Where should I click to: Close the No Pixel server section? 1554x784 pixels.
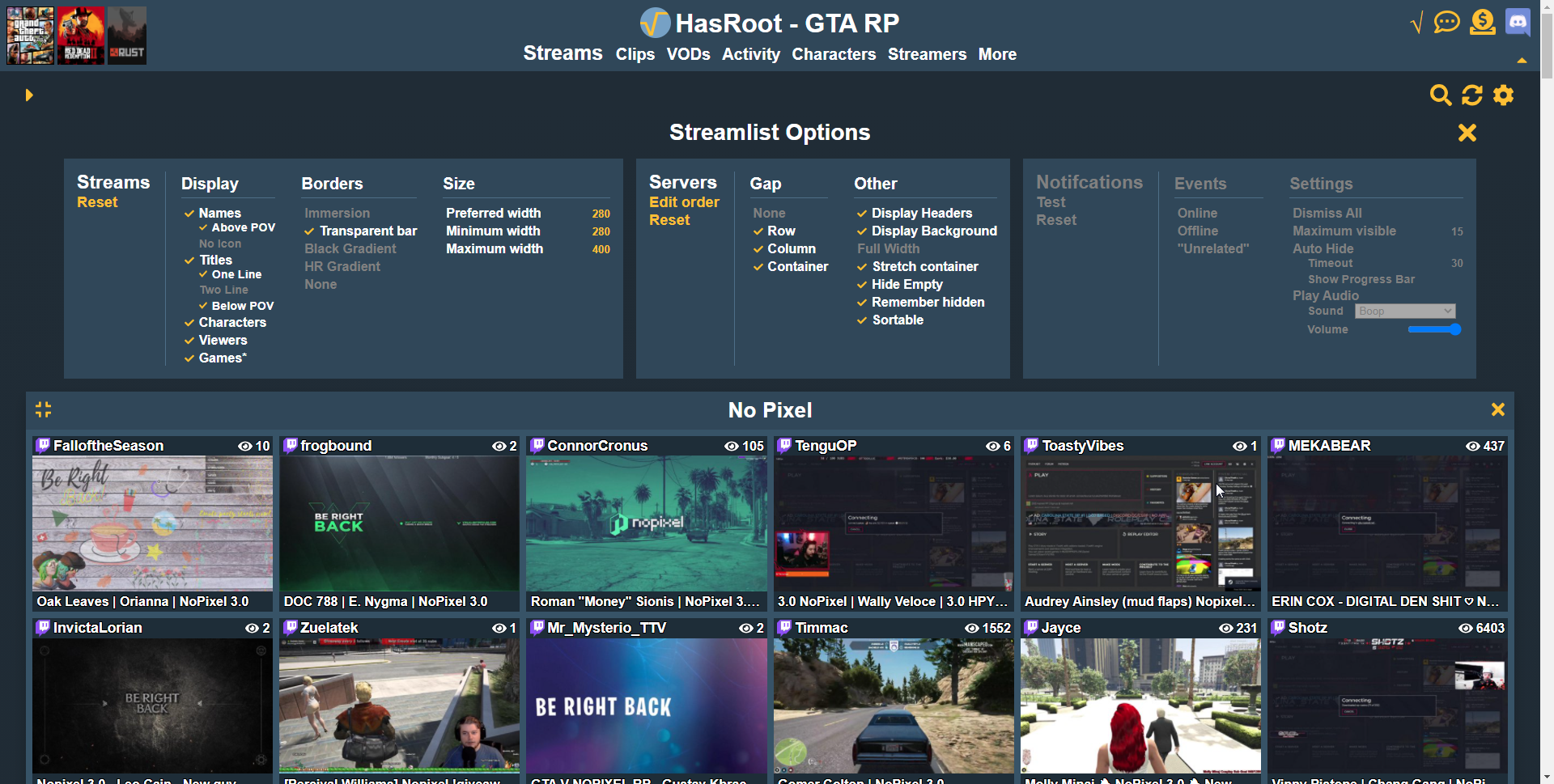1498,410
